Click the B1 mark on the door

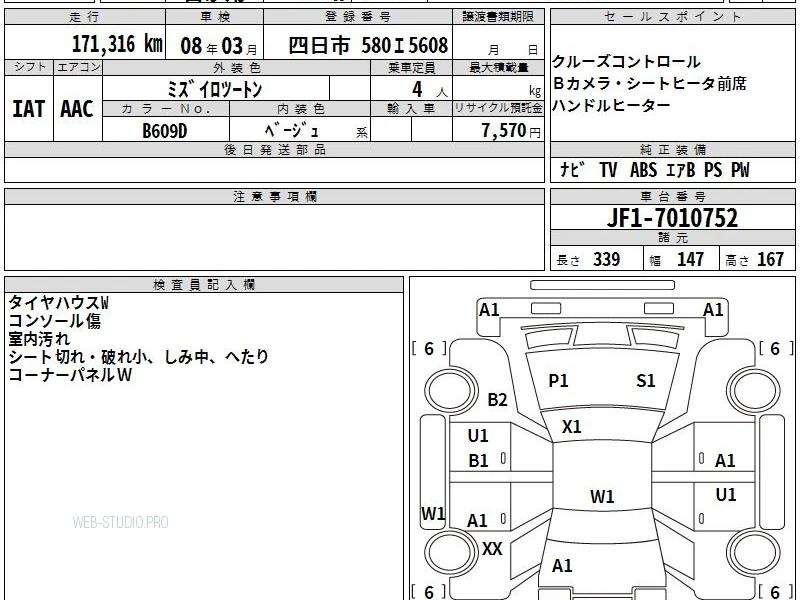pos(479,461)
